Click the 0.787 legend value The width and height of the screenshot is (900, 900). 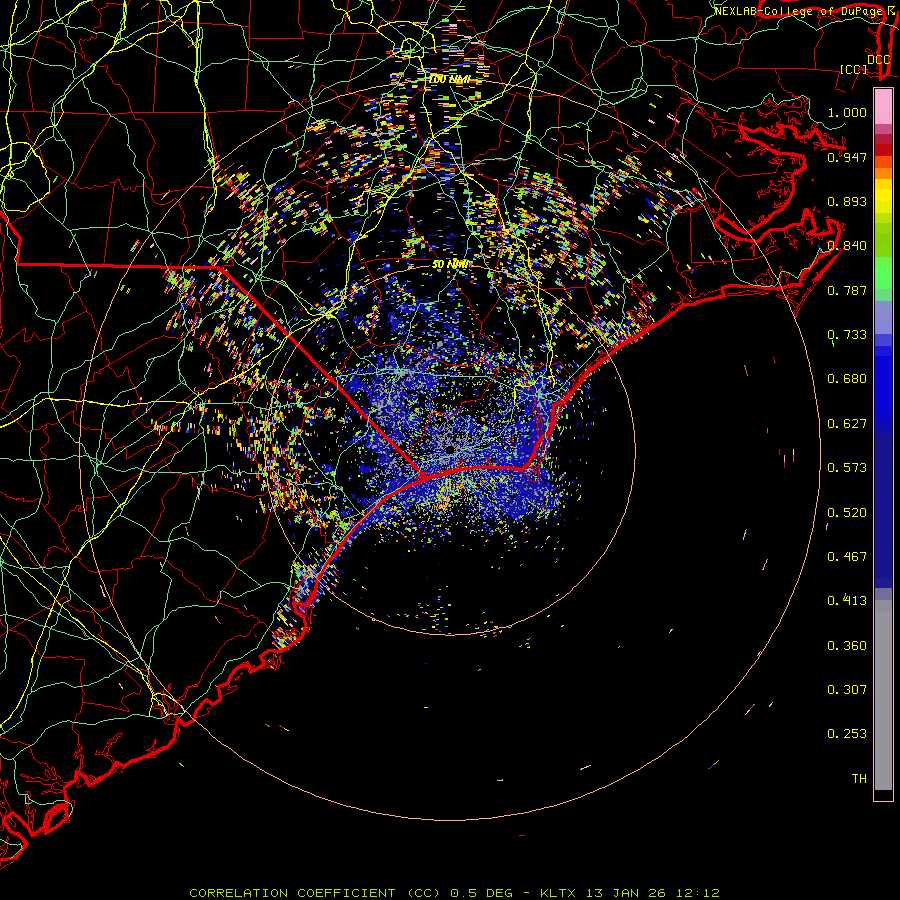[847, 290]
